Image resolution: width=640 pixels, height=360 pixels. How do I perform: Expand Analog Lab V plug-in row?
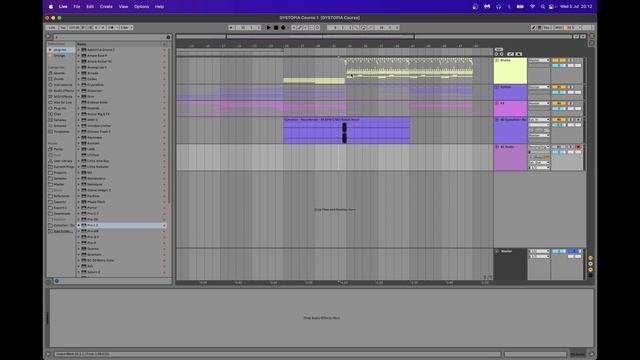coord(79,67)
